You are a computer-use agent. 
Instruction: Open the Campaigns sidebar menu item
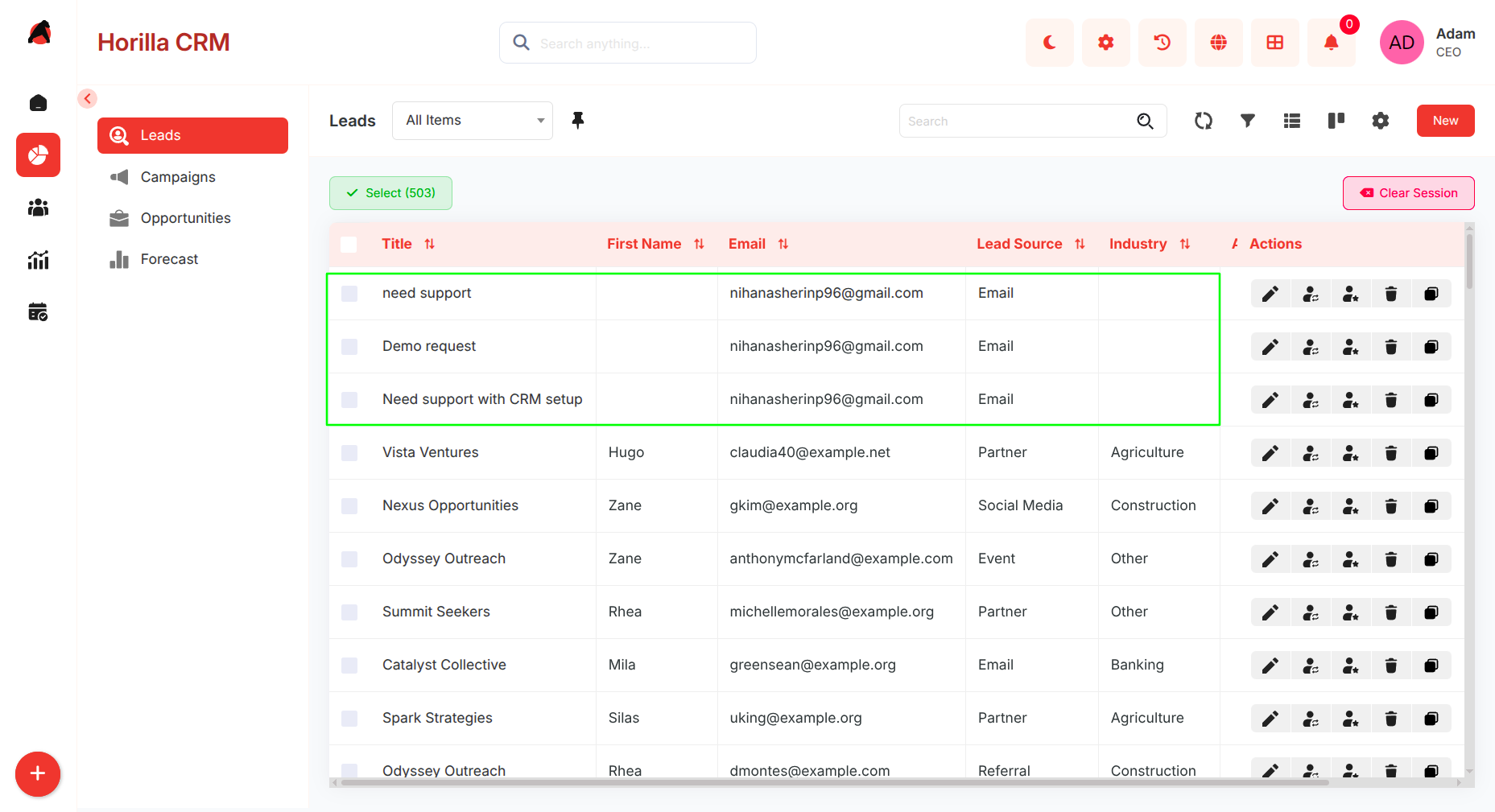click(x=192, y=177)
